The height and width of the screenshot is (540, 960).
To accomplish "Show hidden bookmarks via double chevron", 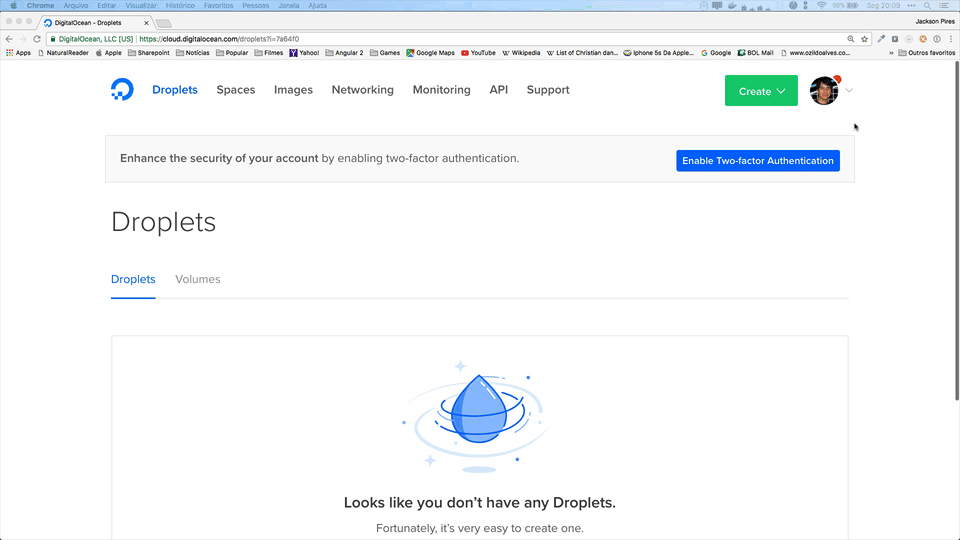I will (x=891, y=53).
